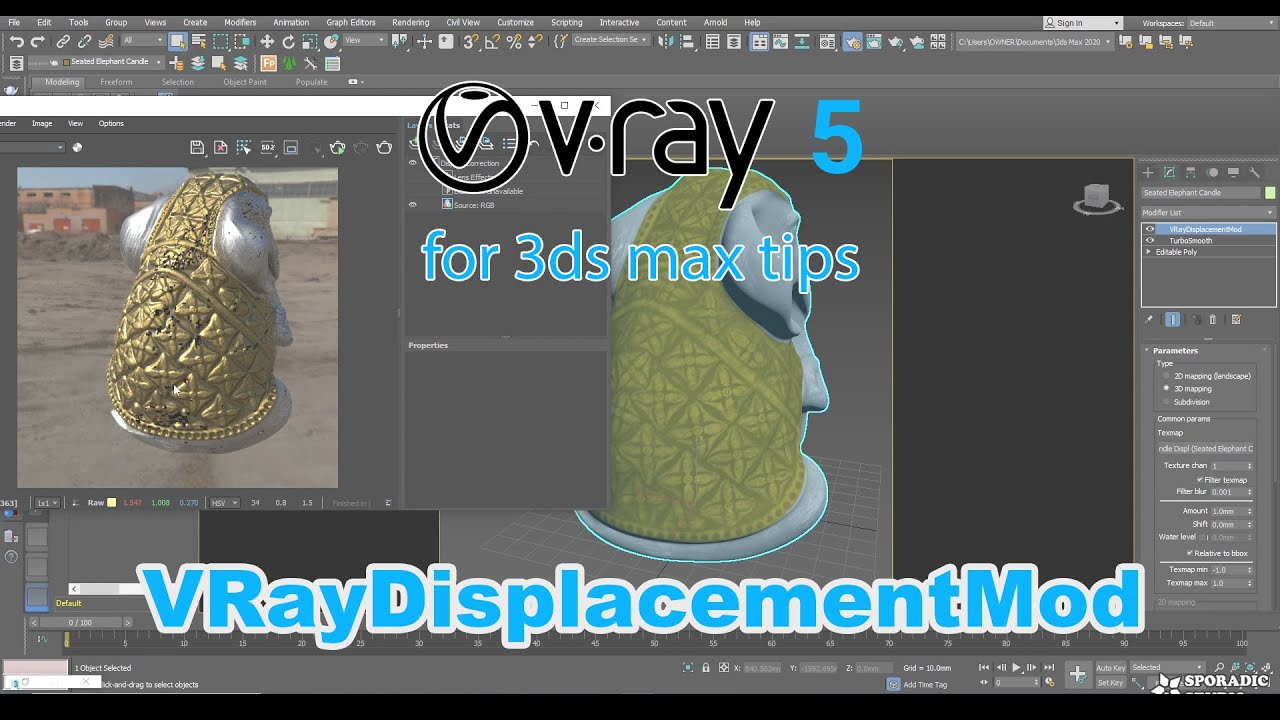
Task: Open the Modifiers menu
Action: [x=240, y=22]
